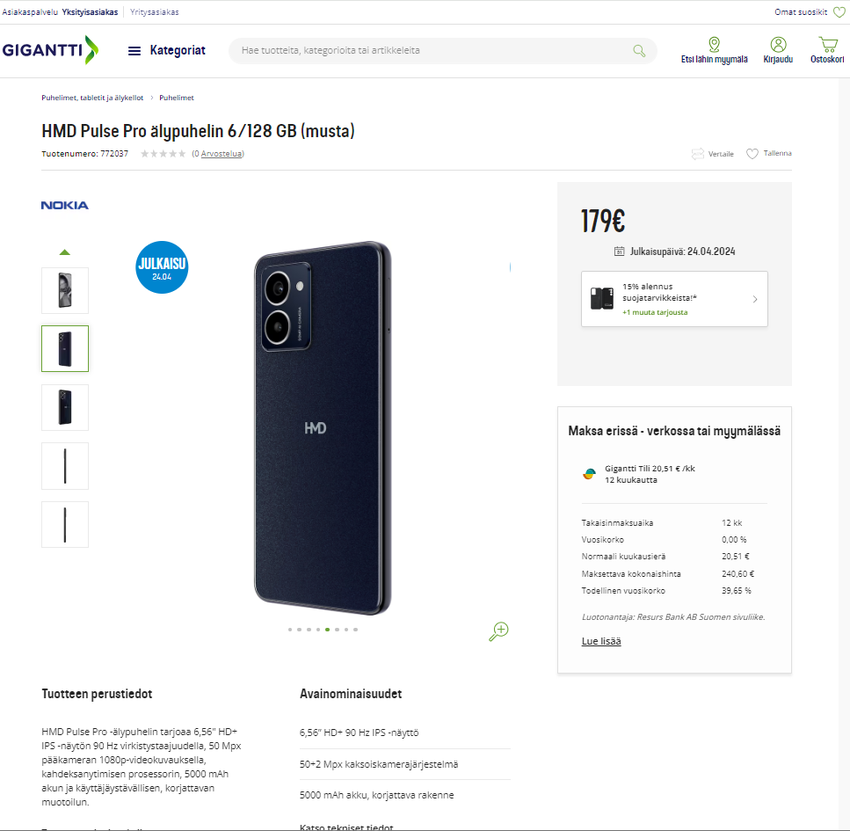The height and width of the screenshot is (831, 850).
Task: Switch to Yritysasiakas tab
Action: 157,12
